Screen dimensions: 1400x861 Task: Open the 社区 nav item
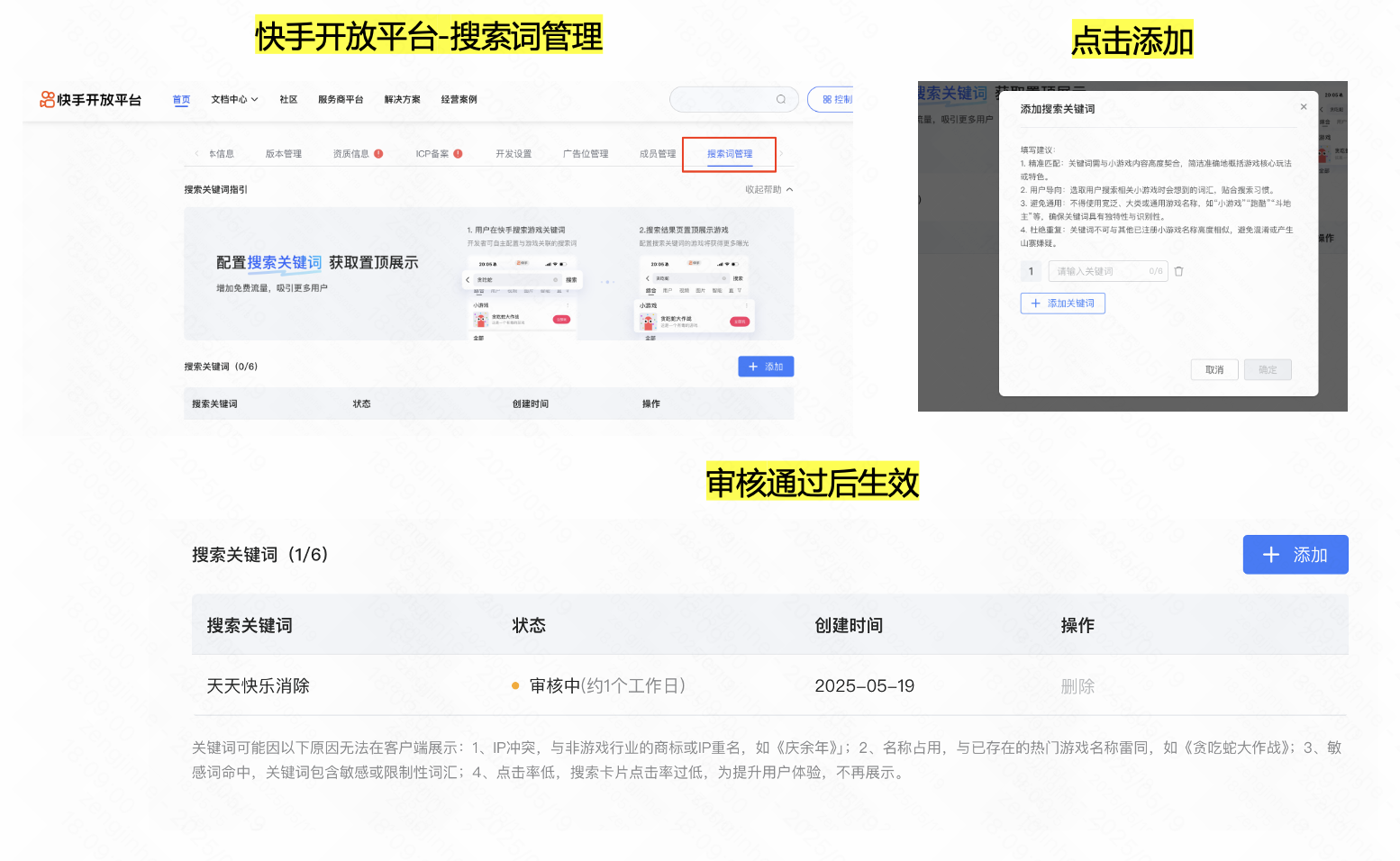click(288, 99)
